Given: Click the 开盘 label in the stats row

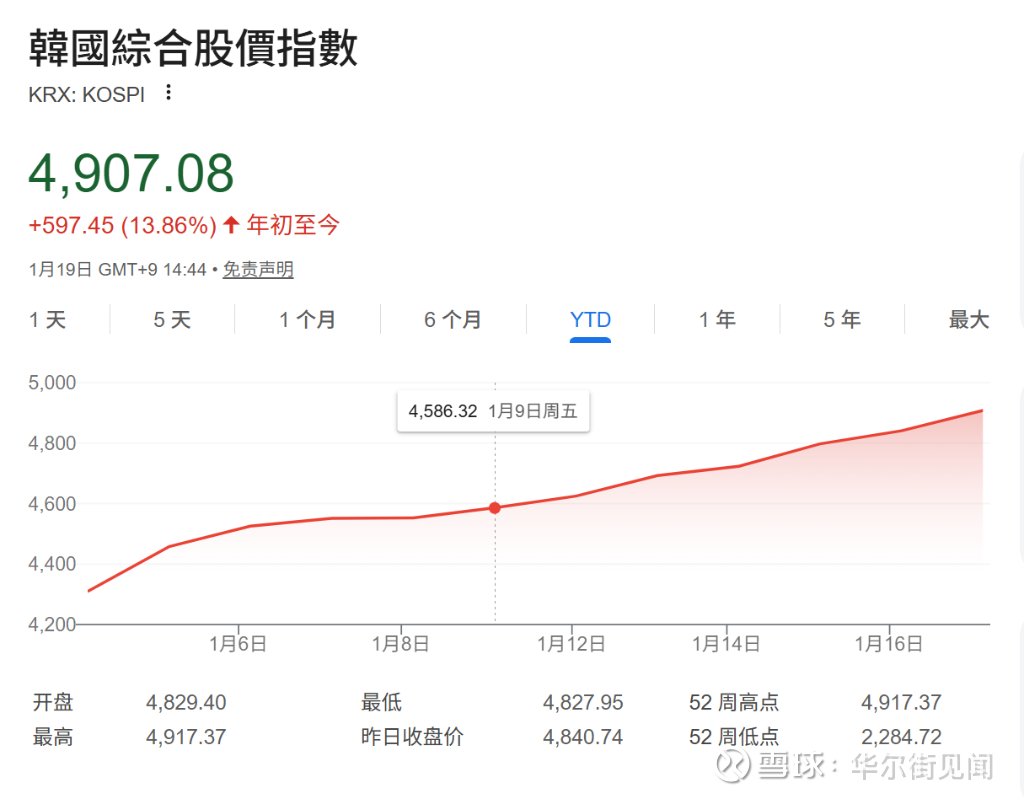Looking at the screenshot, I should tap(53, 702).
